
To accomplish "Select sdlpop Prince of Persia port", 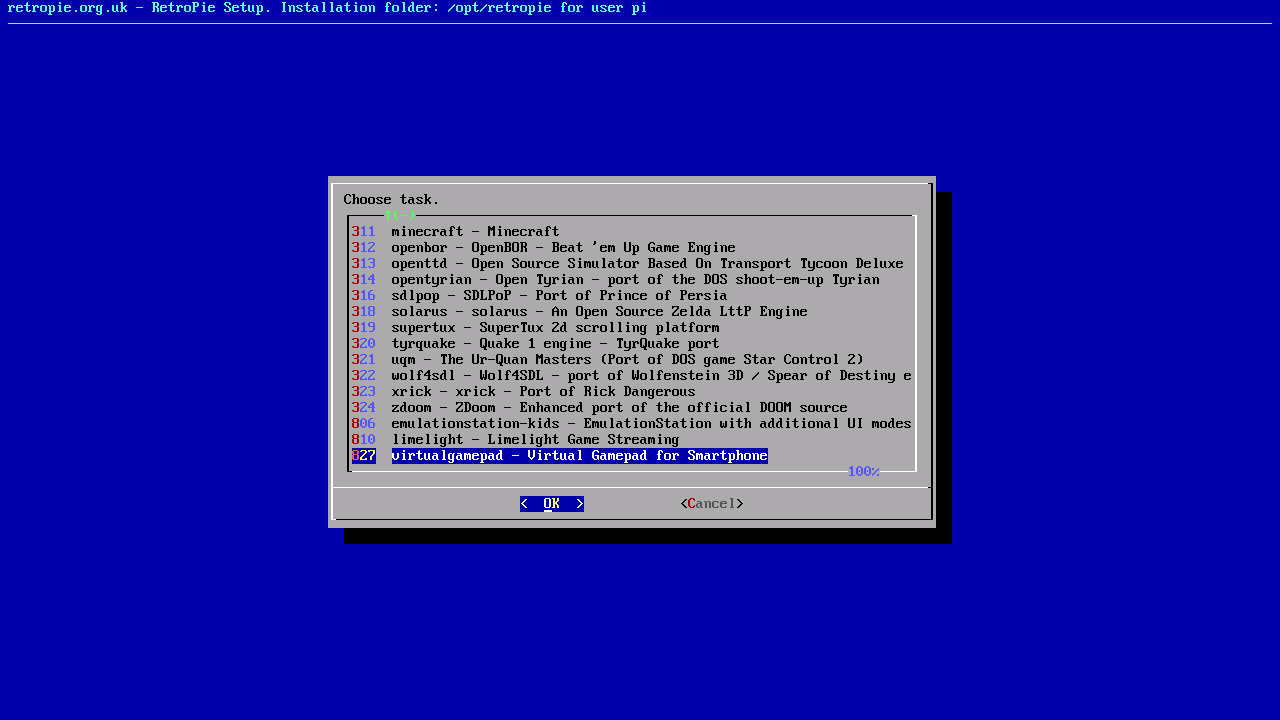I will tap(559, 296).
